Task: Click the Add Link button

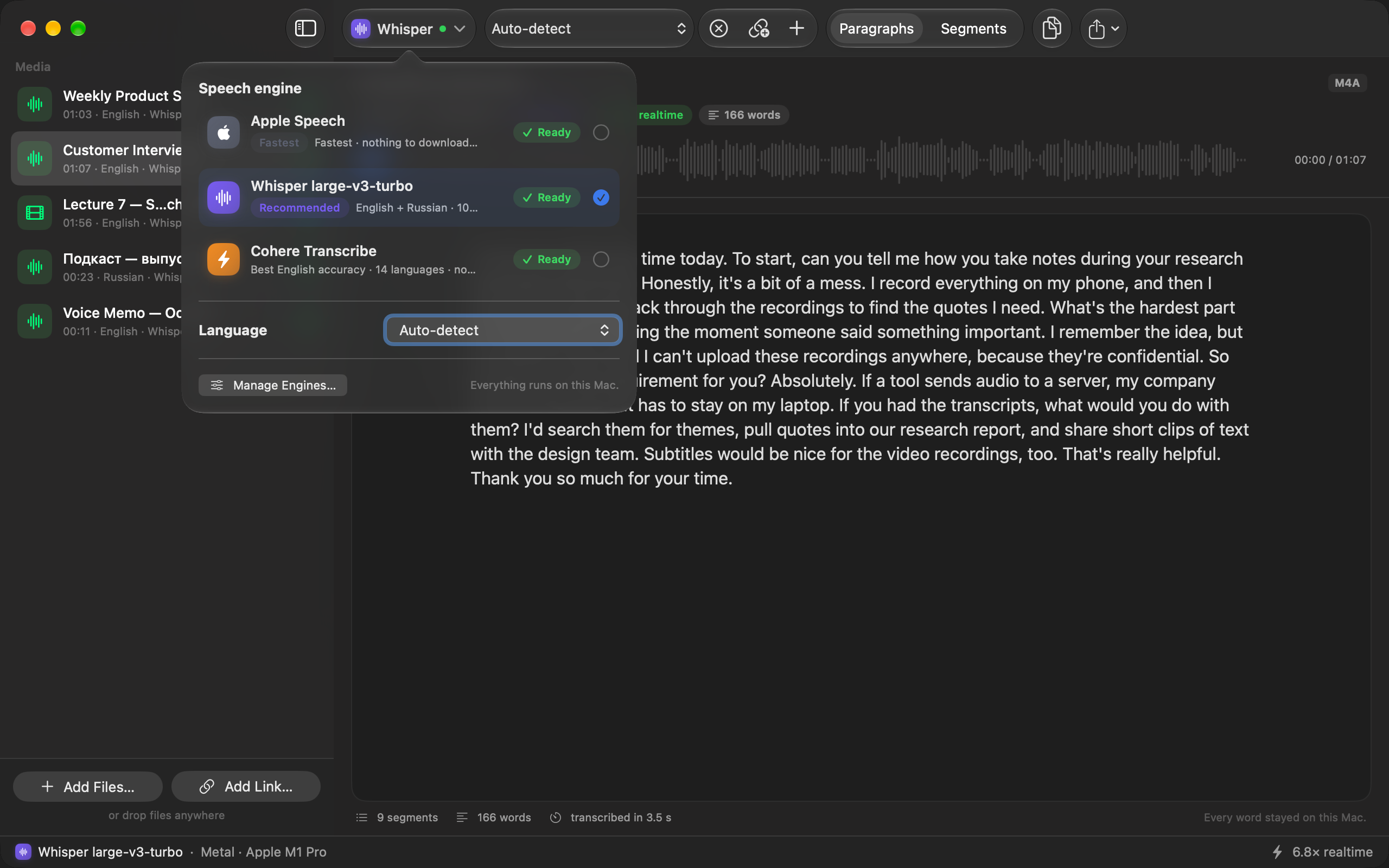Action: click(x=246, y=787)
